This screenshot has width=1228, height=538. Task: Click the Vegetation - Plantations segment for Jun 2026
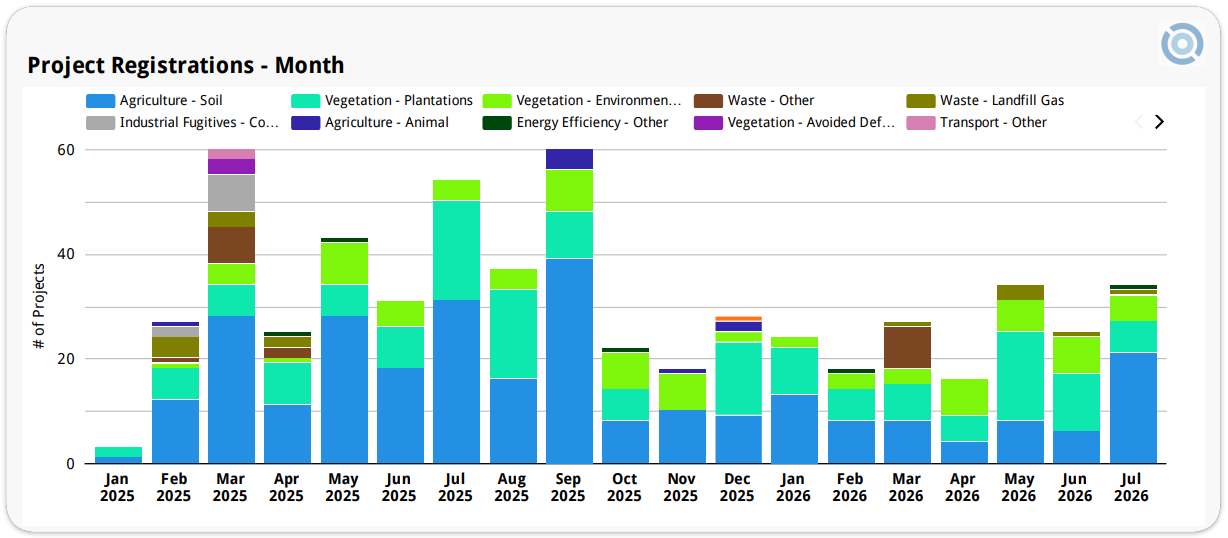[1076, 403]
